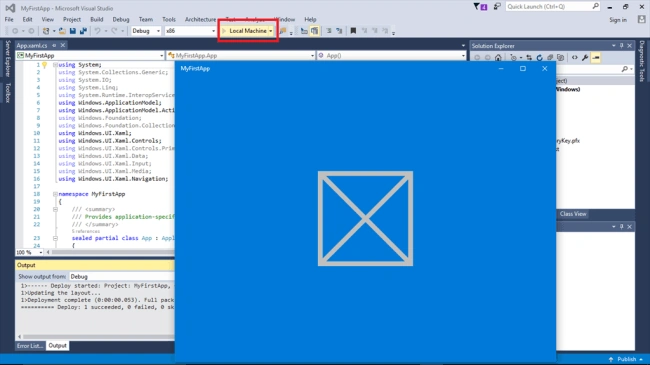Open the Help menu
The width and height of the screenshot is (650, 365).
pyautogui.click(x=310, y=19)
